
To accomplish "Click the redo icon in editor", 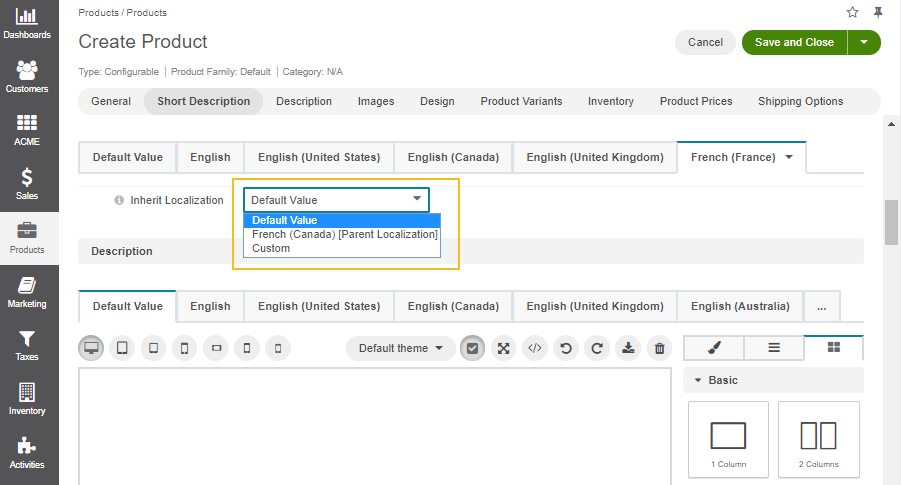I will [597, 348].
